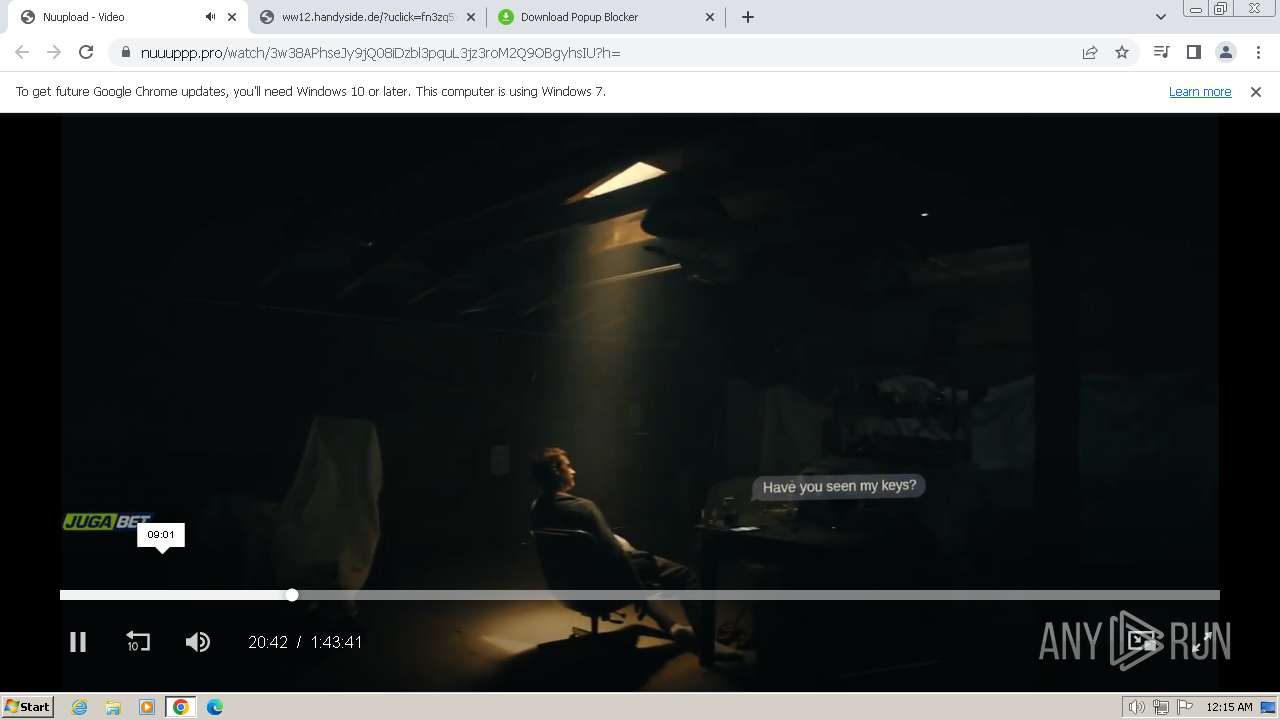Open Chrome three-dot menu
Image resolution: width=1280 pixels, height=720 pixels.
(x=1258, y=52)
